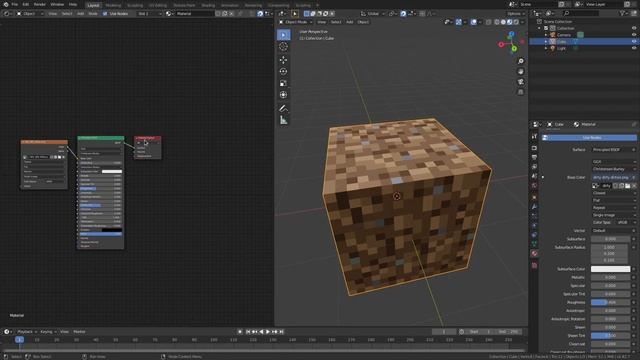
Task: Select the Cursor tool in viewport toolbar
Action: tap(283, 47)
